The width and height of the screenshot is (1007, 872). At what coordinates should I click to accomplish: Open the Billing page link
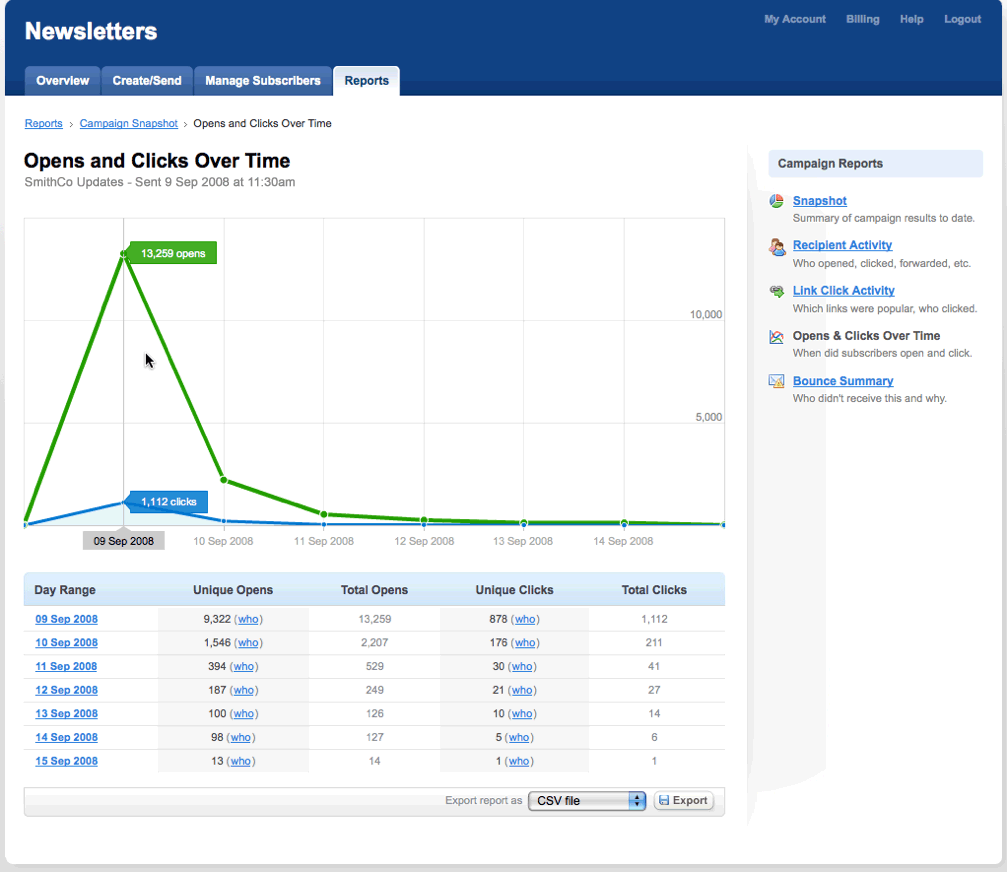click(863, 19)
